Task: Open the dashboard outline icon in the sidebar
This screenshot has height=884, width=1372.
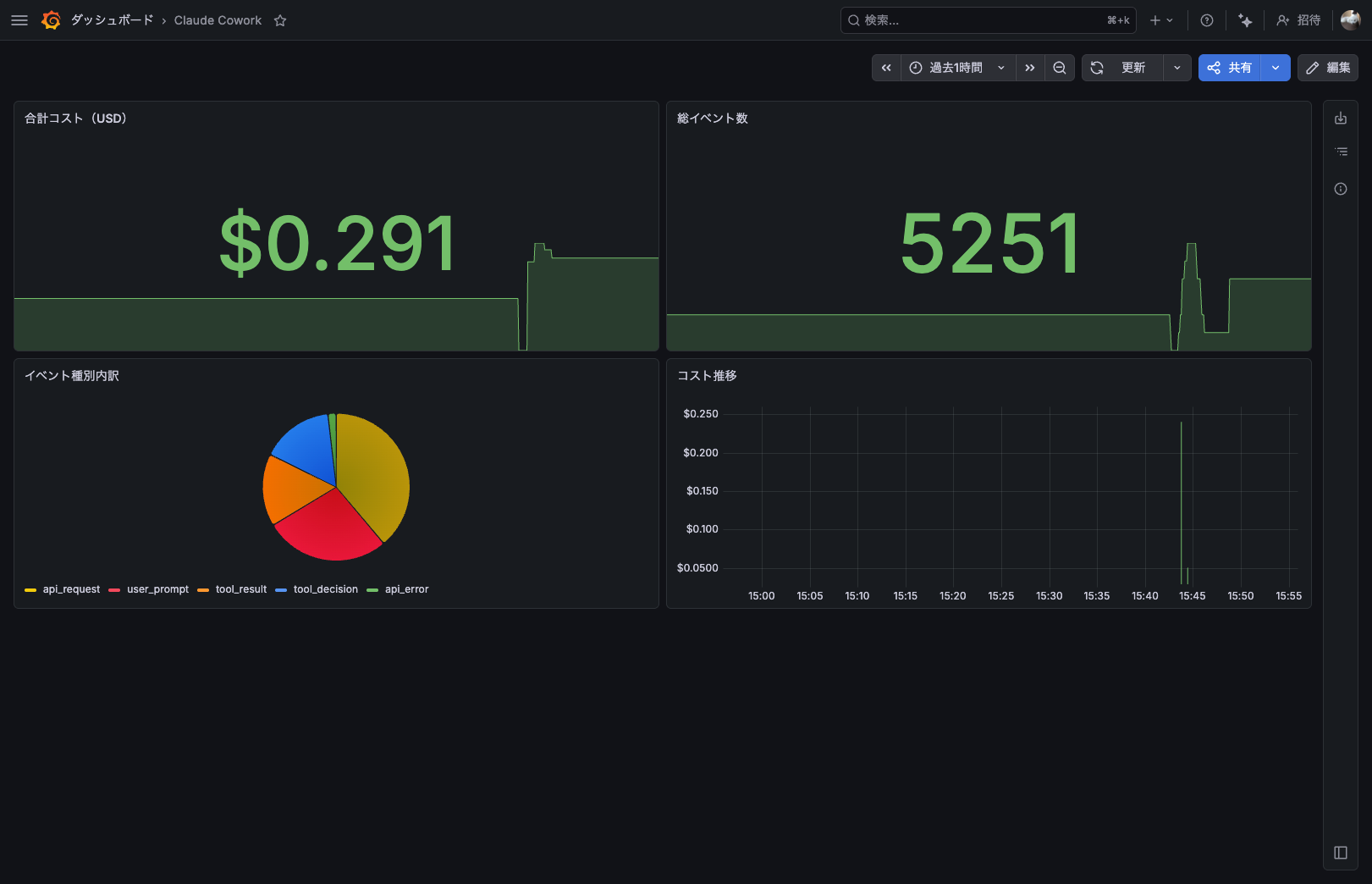Action: click(x=1341, y=152)
